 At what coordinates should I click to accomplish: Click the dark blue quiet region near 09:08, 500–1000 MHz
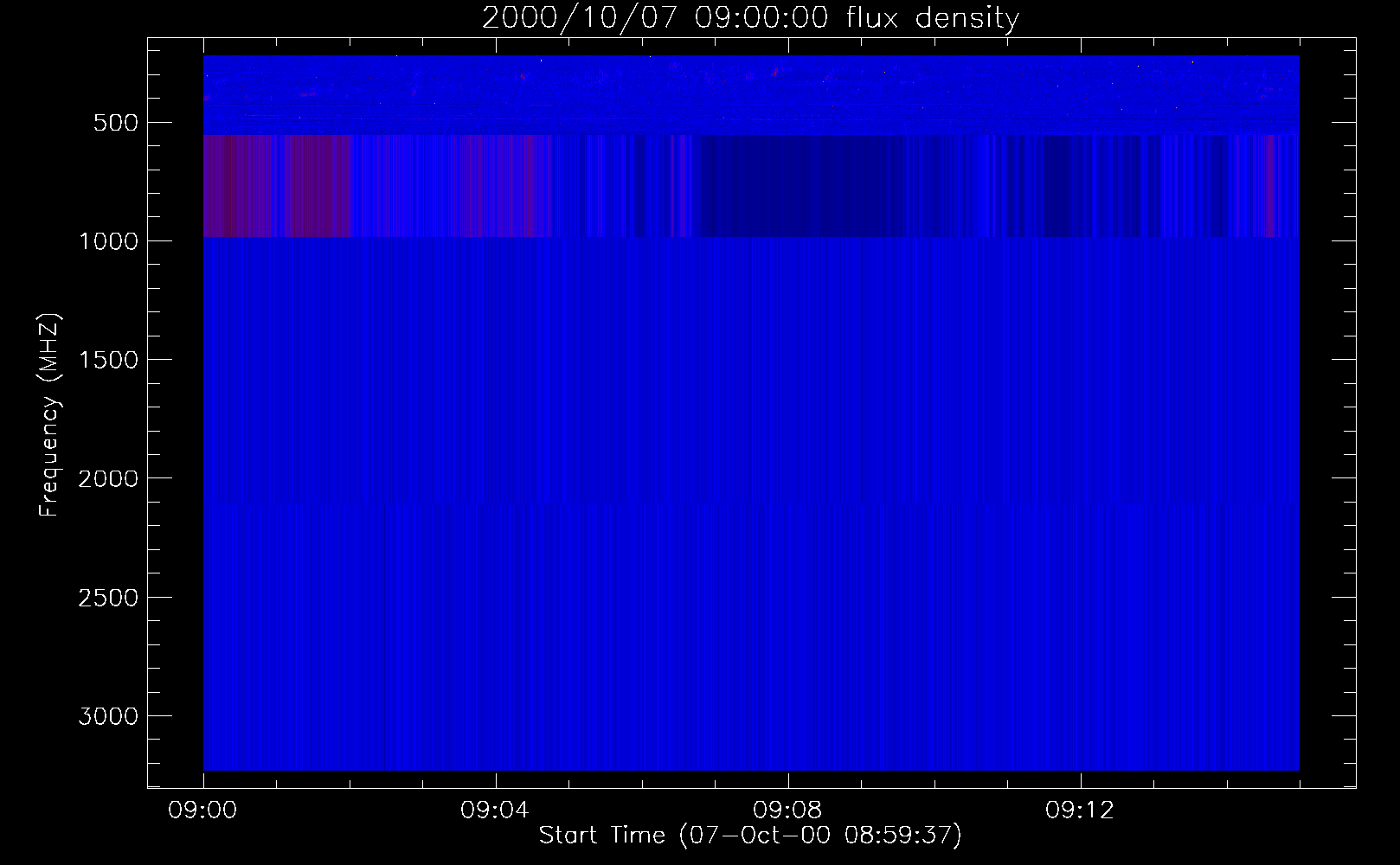[800, 185]
